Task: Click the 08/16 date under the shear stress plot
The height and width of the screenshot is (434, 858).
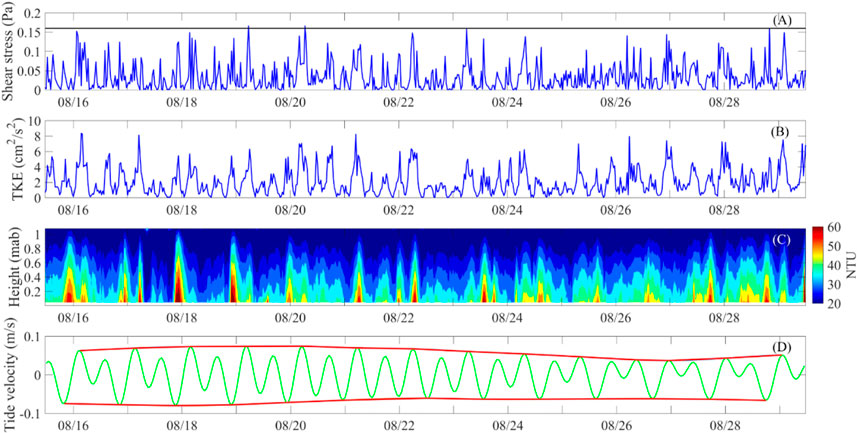Action: (x=73, y=101)
